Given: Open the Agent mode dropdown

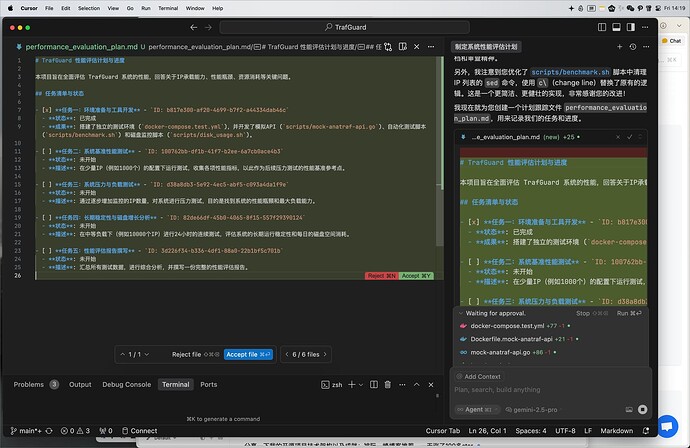Looking at the screenshot, I should 477,410.
